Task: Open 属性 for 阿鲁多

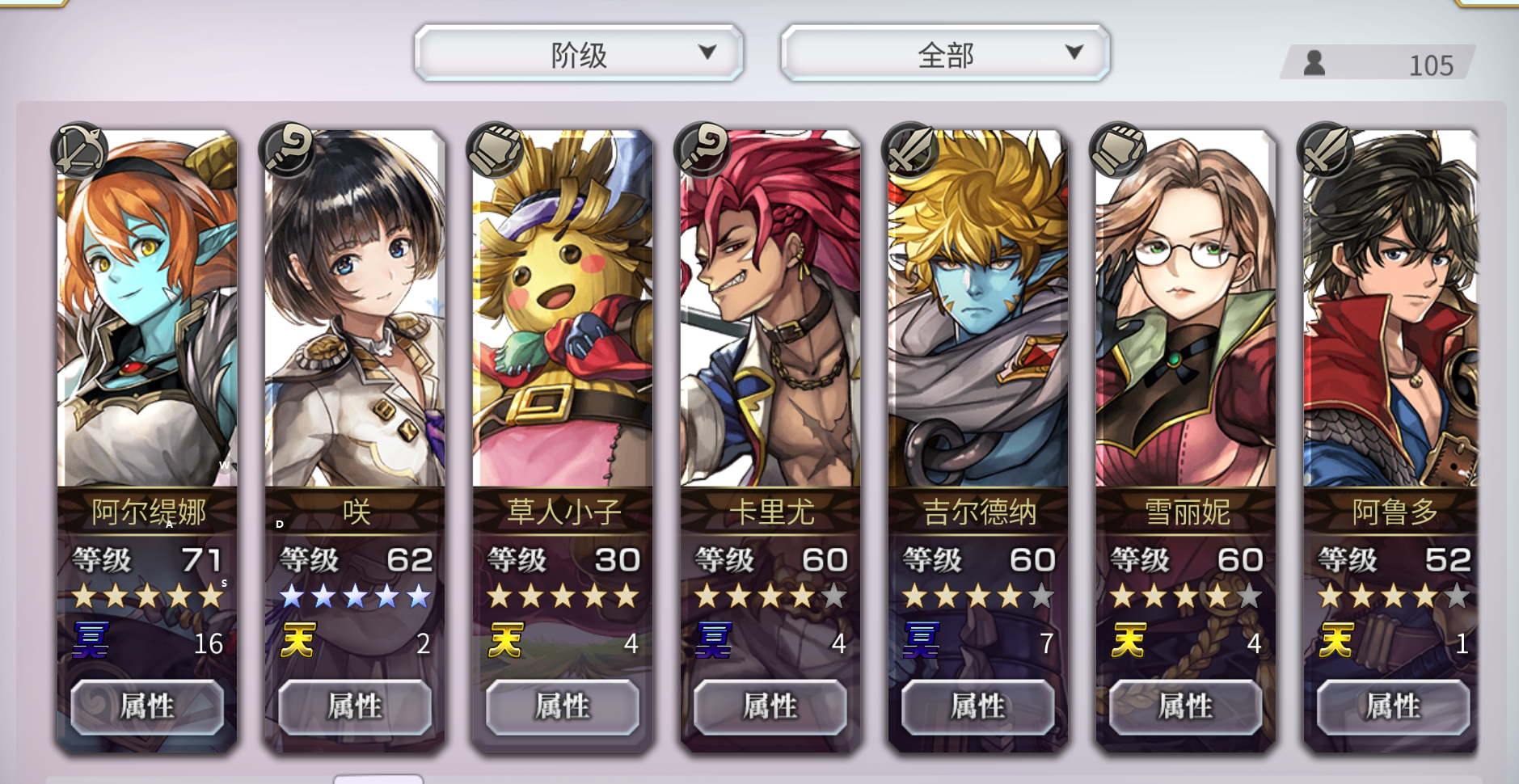Action: pos(1393,707)
